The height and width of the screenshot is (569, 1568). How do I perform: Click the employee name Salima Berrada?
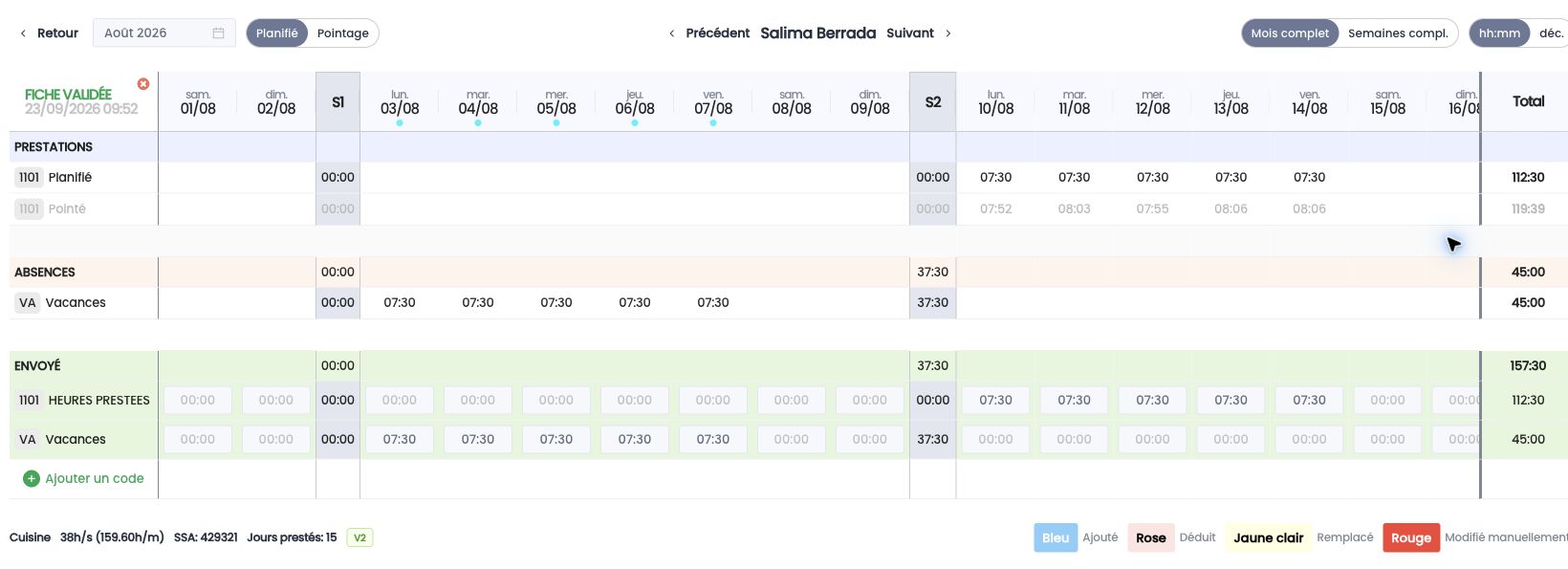817,33
